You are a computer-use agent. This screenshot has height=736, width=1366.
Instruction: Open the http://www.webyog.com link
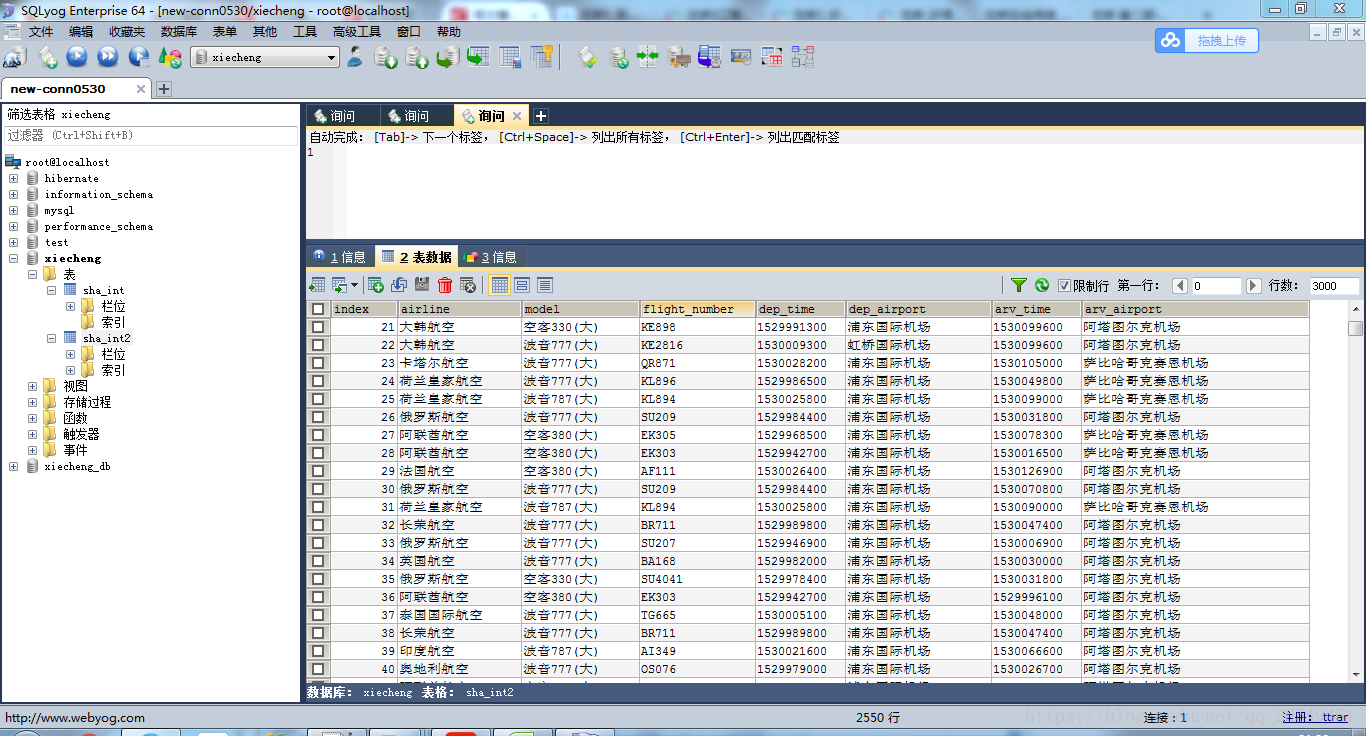(x=75, y=717)
